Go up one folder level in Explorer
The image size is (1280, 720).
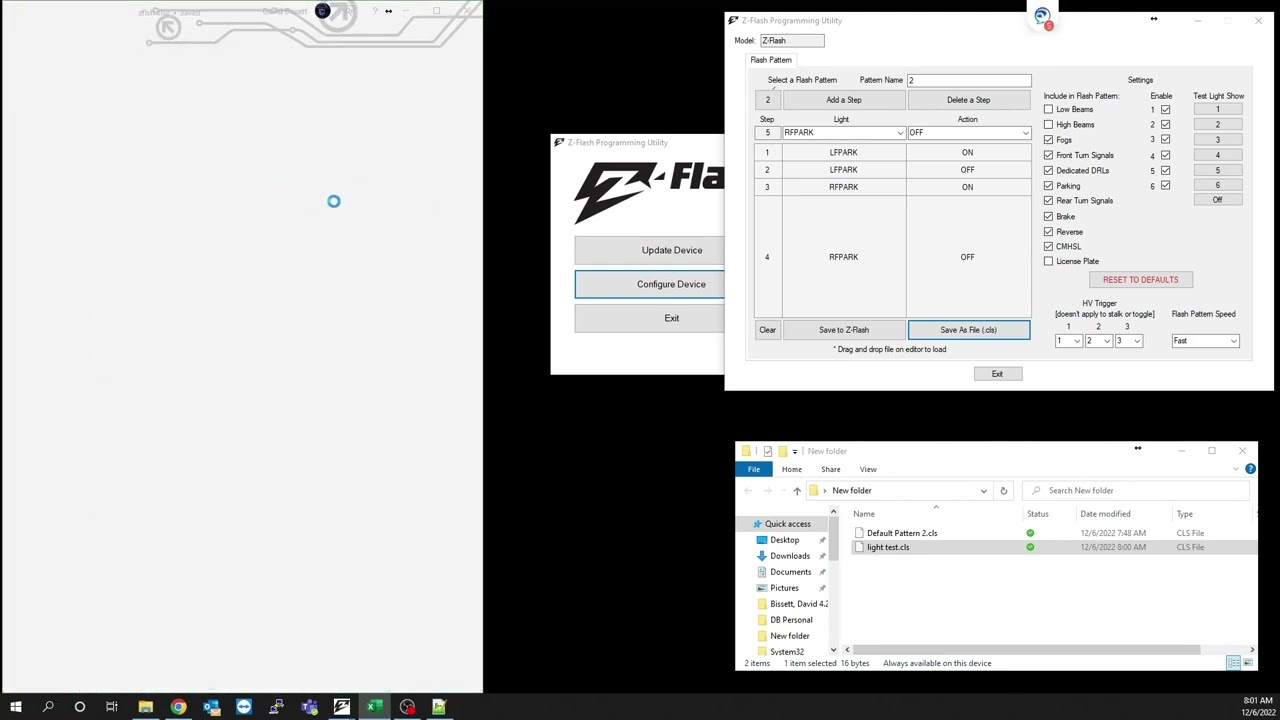click(x=797, y=491)
